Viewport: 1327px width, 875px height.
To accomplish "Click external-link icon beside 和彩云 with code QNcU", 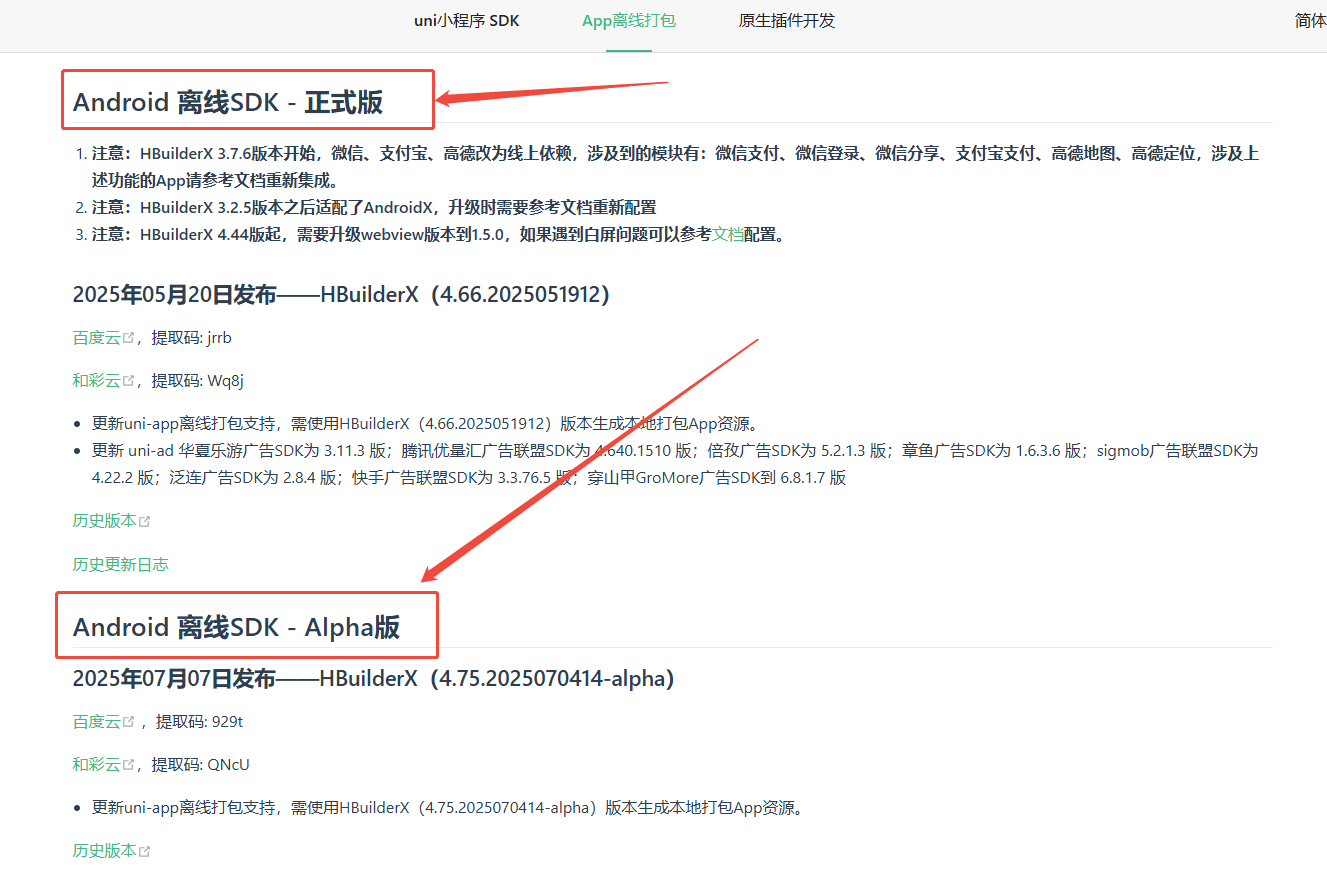I will point(129,766).
